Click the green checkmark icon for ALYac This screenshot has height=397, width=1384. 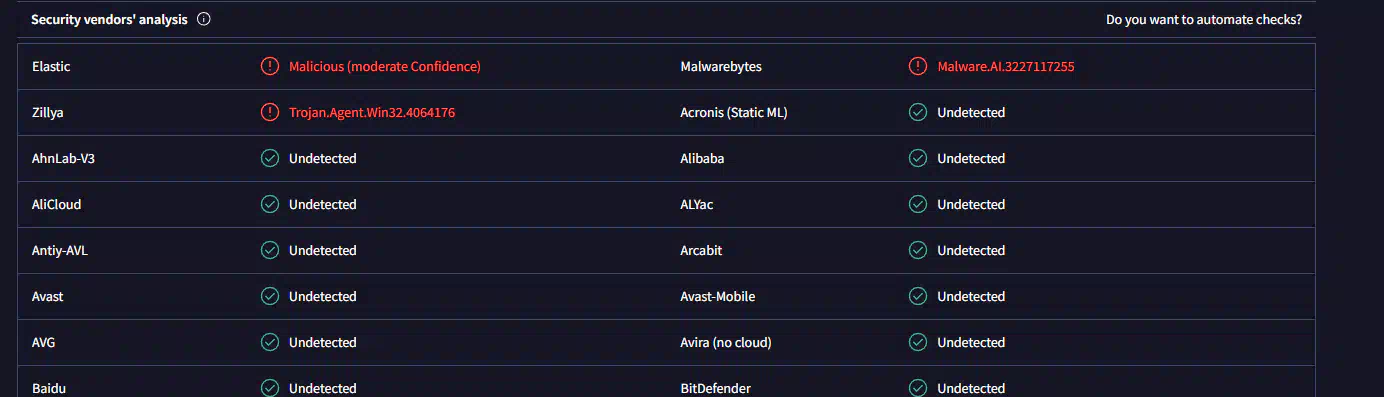918,204
